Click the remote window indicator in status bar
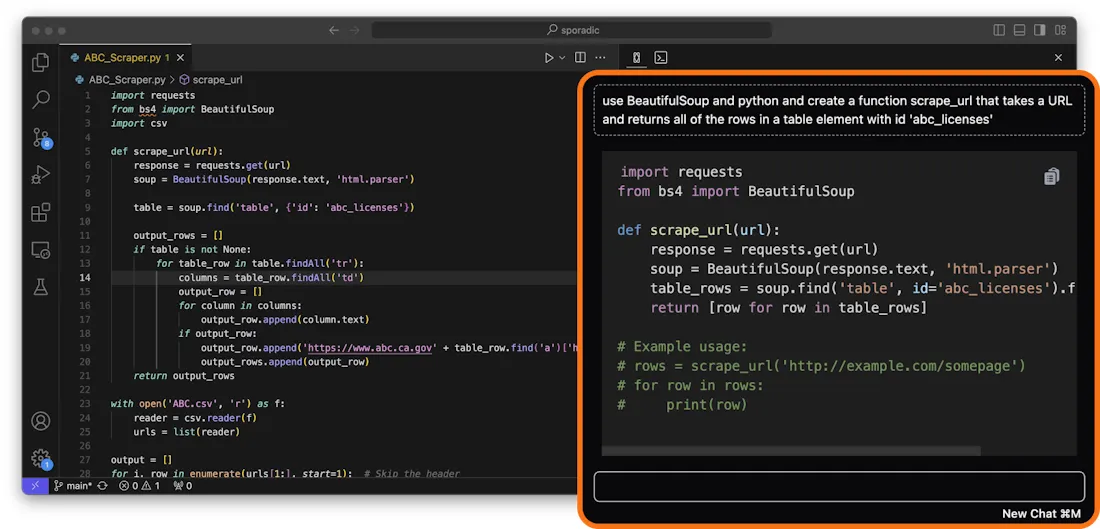This screenshot has height=529, width=1100. [x=34, y=486]
